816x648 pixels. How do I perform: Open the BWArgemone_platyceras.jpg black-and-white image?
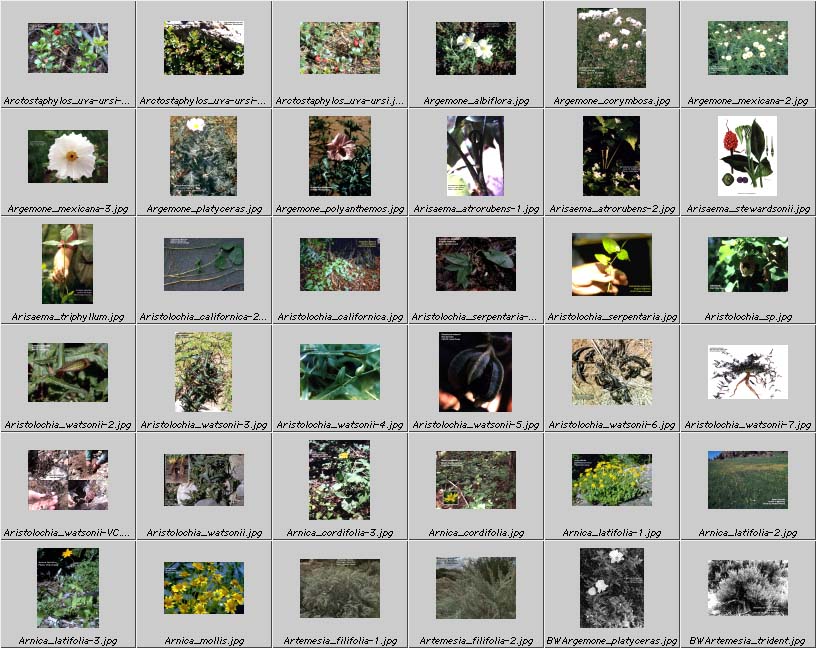[x=611, y=588]
